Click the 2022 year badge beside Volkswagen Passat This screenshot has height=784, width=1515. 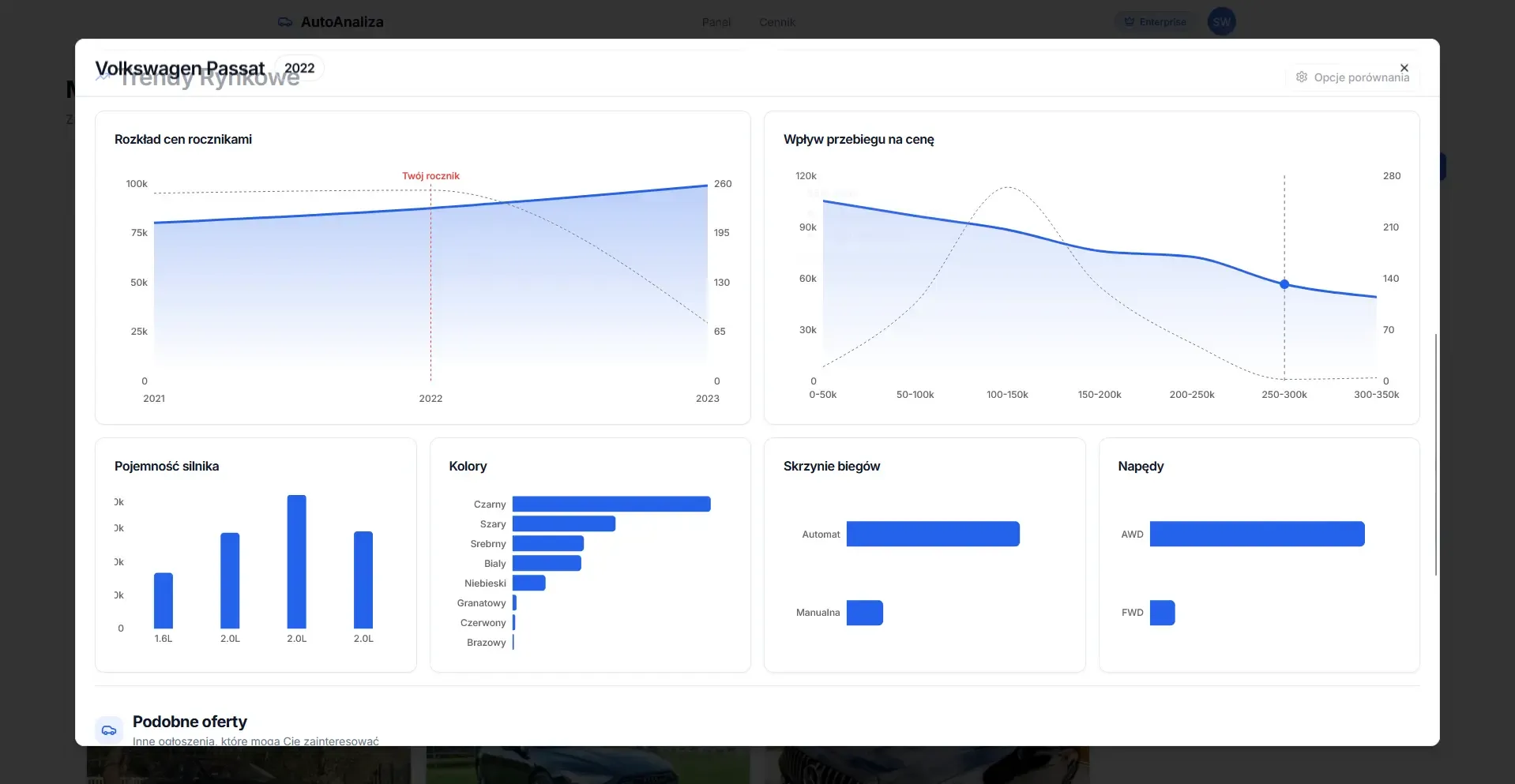299,69
